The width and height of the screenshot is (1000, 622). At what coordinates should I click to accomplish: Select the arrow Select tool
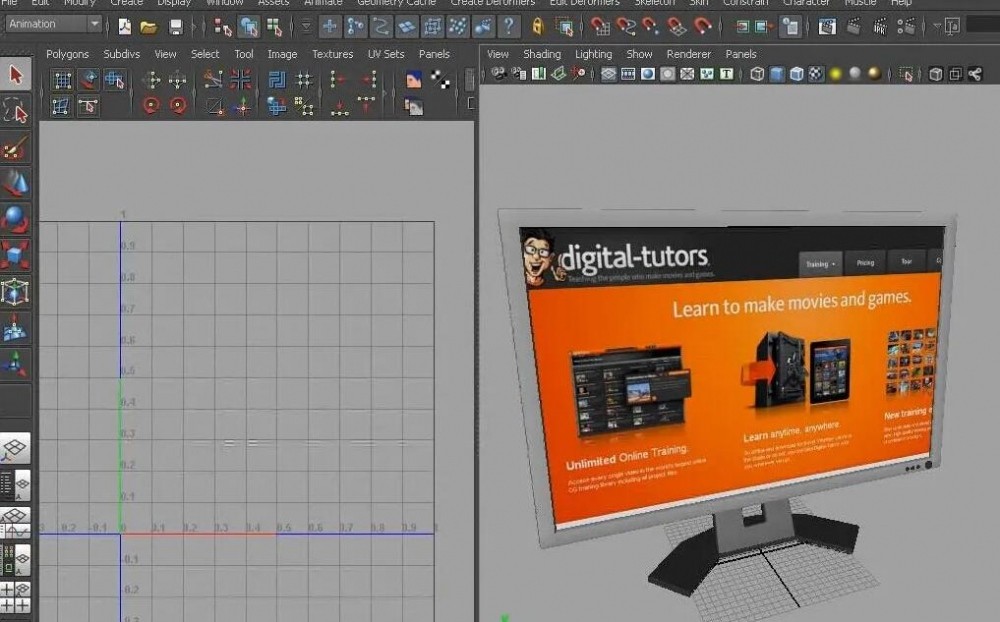click(15, 75)
